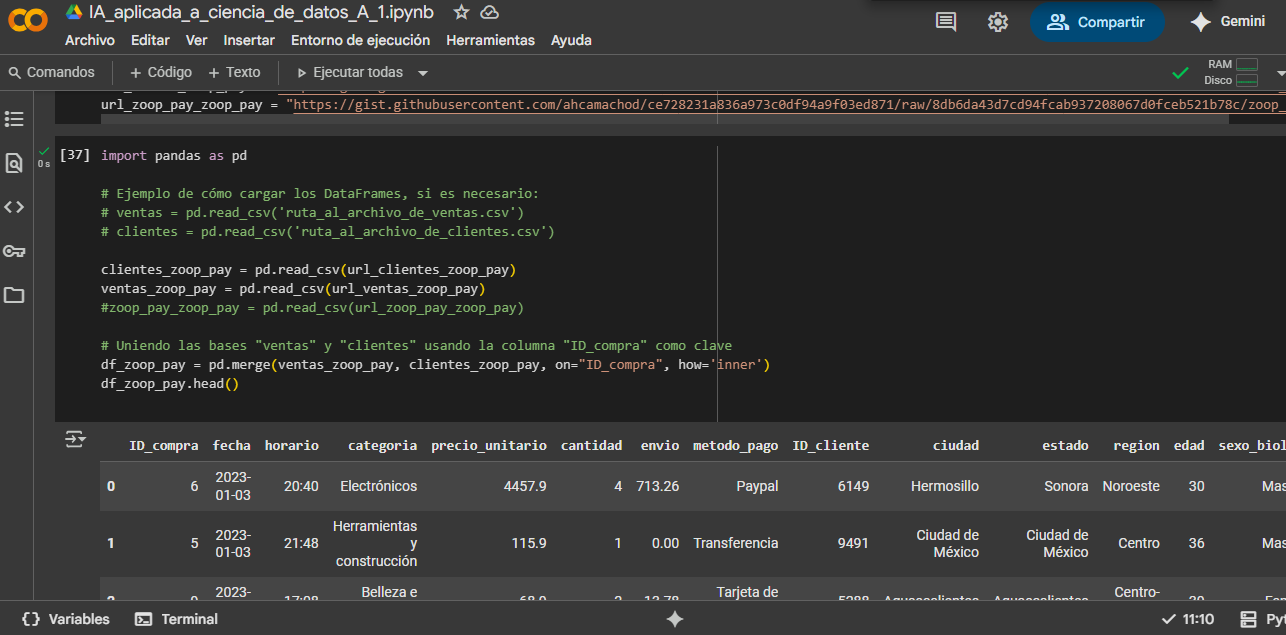The image size is (1286, 635).
Task: Click the Compartir button
Action: pos(1097,22)
